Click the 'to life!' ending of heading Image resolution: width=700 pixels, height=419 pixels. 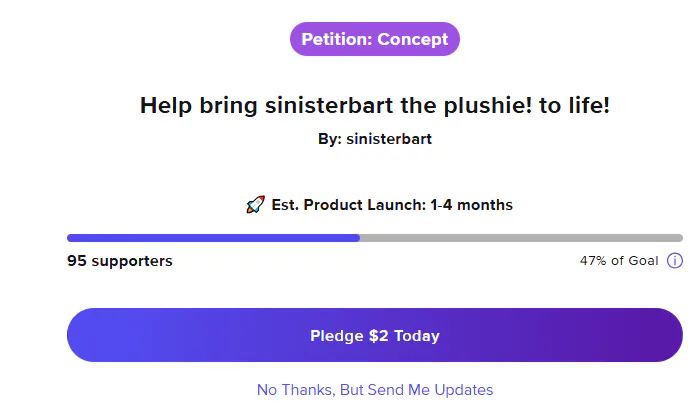574,106
